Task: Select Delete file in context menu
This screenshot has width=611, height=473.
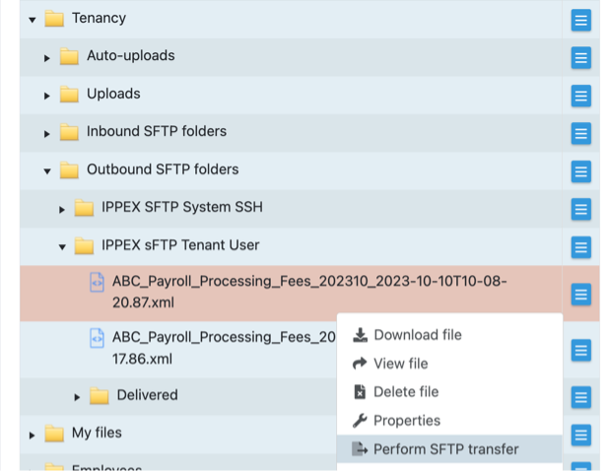Action: point(405,392)
